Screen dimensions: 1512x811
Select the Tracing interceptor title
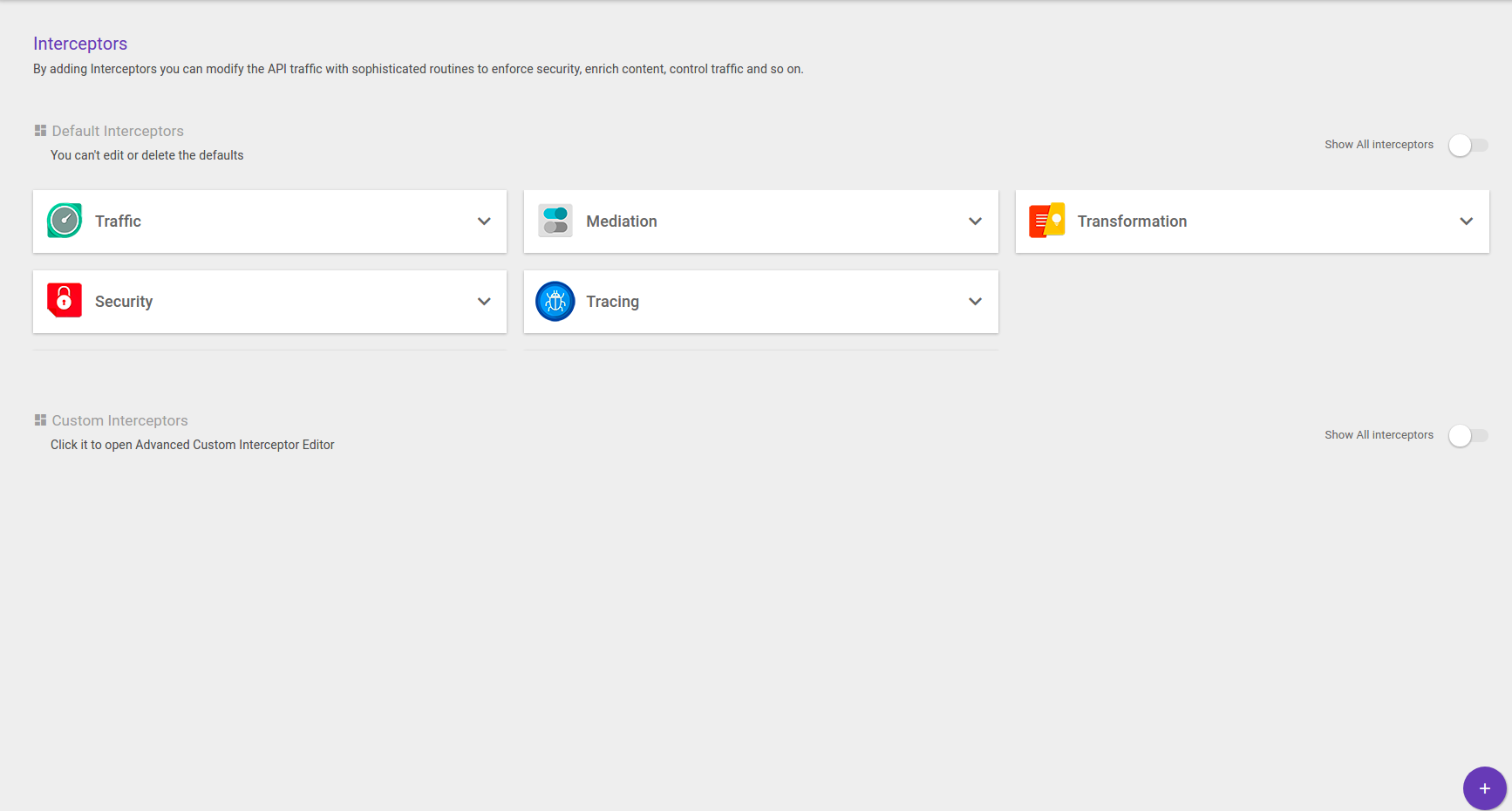coord(612,302)
